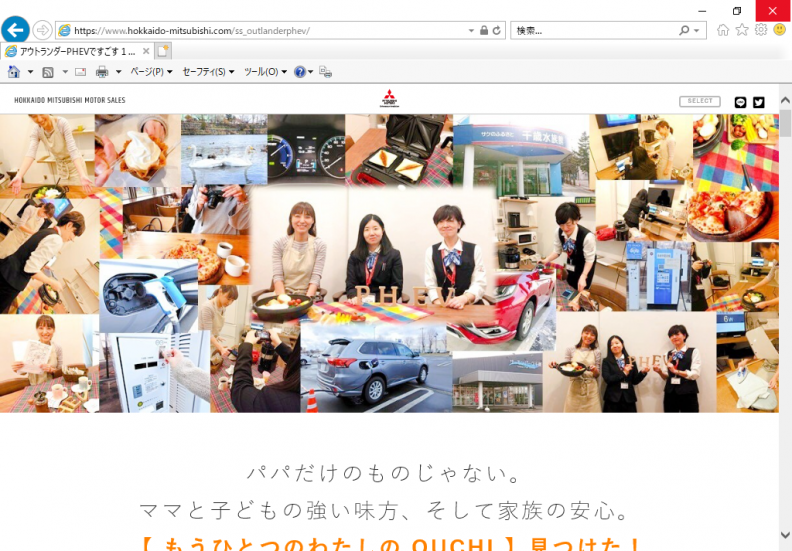This screenshot has height=551, width=792.
Task: Click the smiley feedback icon
Action: [780, 30]
